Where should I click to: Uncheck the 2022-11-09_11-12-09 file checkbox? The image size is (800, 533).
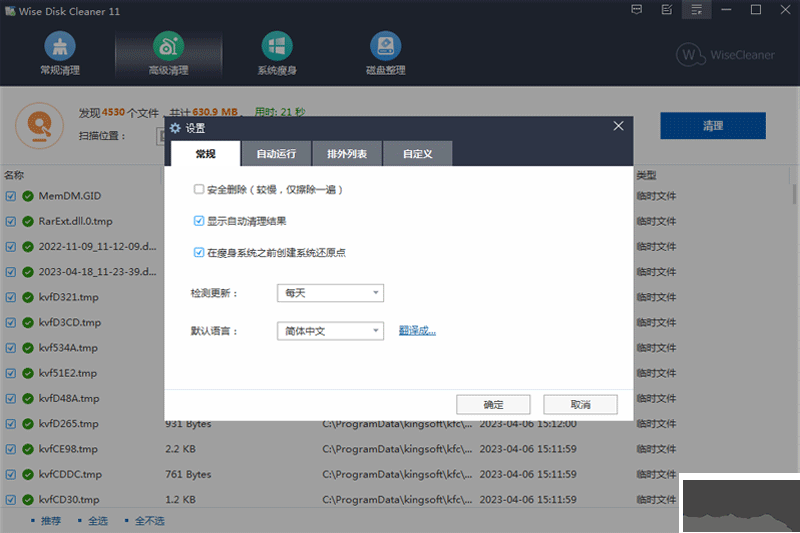(11, 247)
